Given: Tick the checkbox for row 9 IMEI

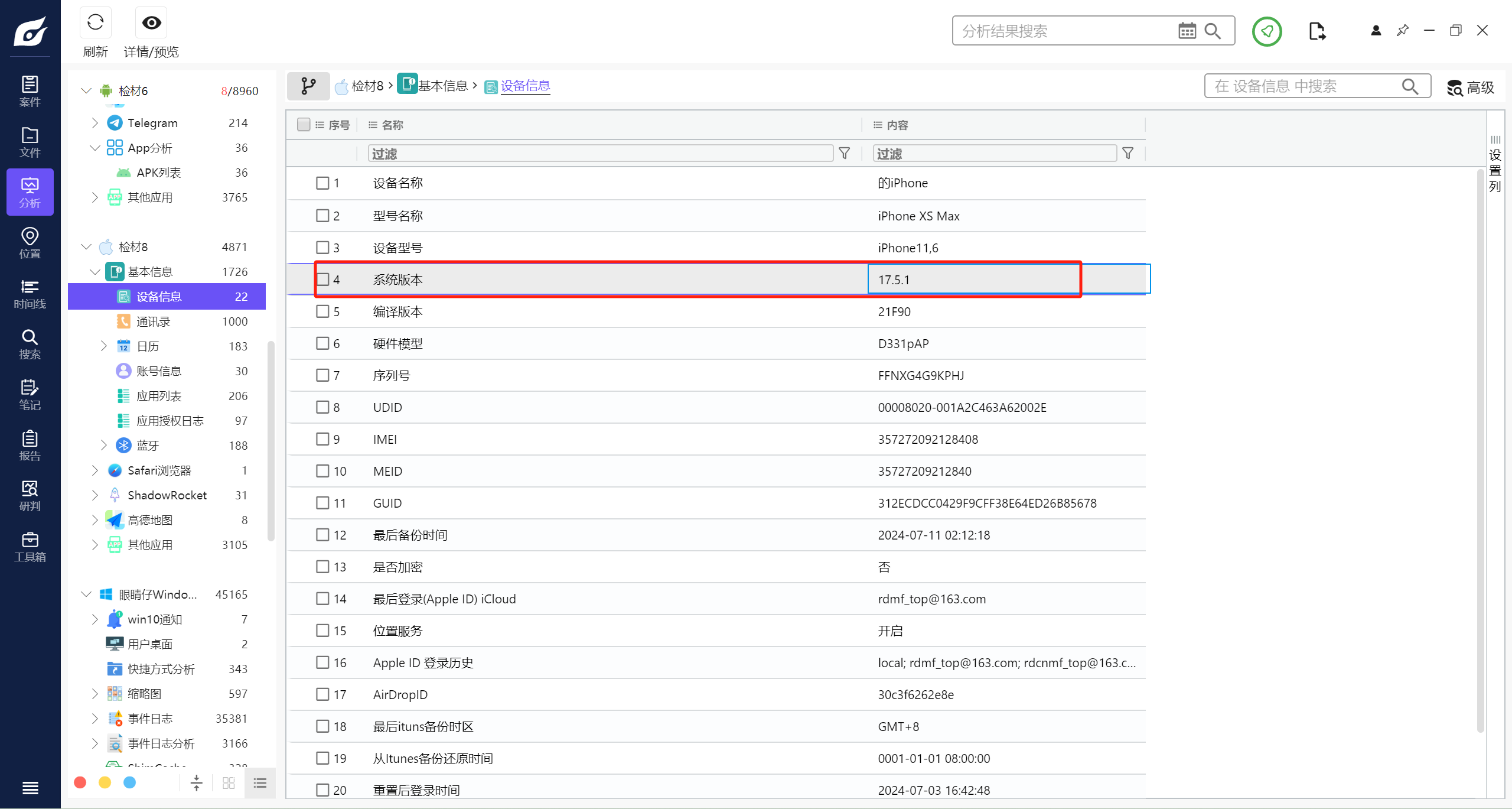Looking at the screenshot, I should pyautogui.click(x=322, y=439).
